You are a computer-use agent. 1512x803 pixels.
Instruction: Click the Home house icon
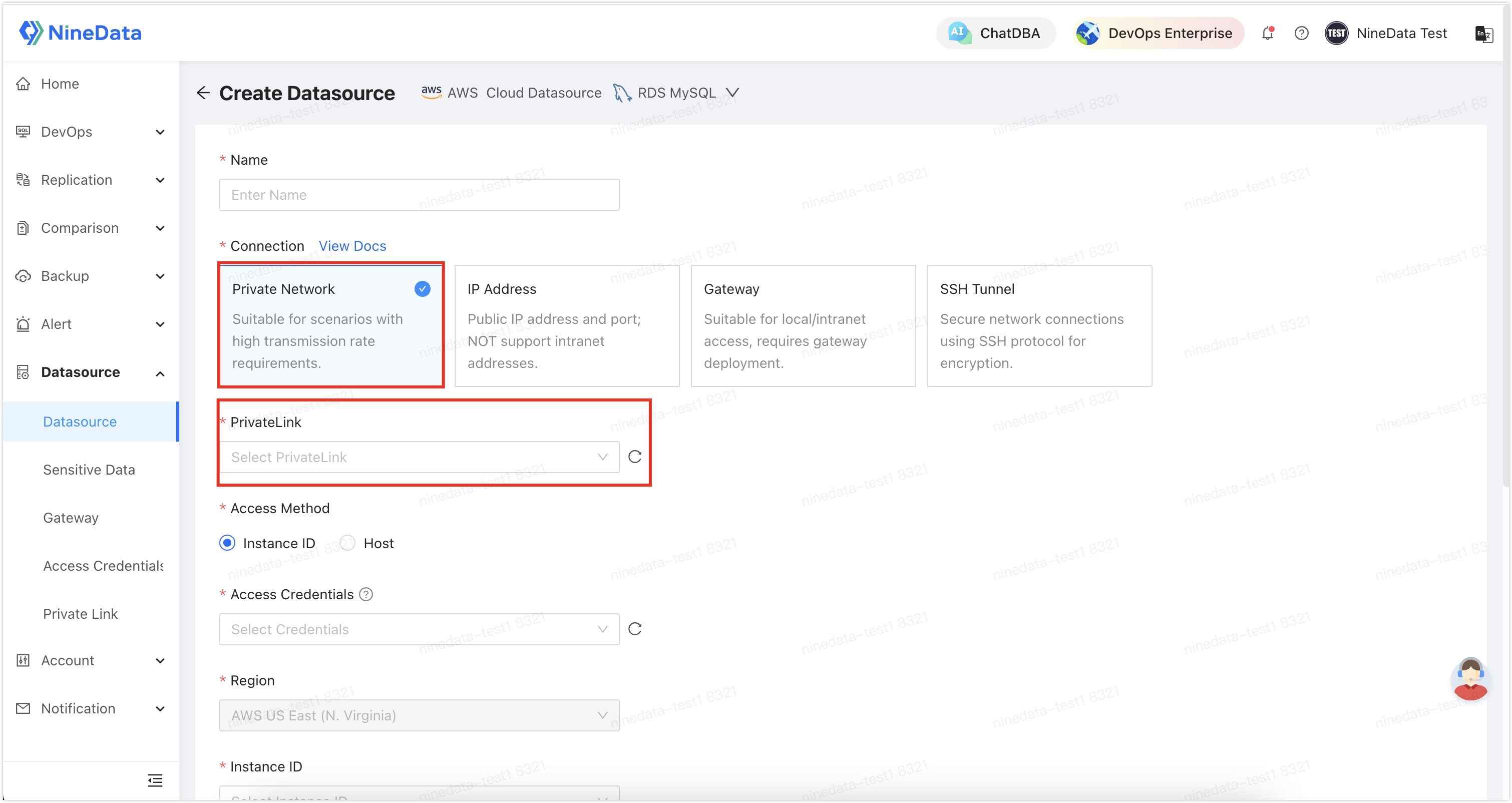click(23, 83)
